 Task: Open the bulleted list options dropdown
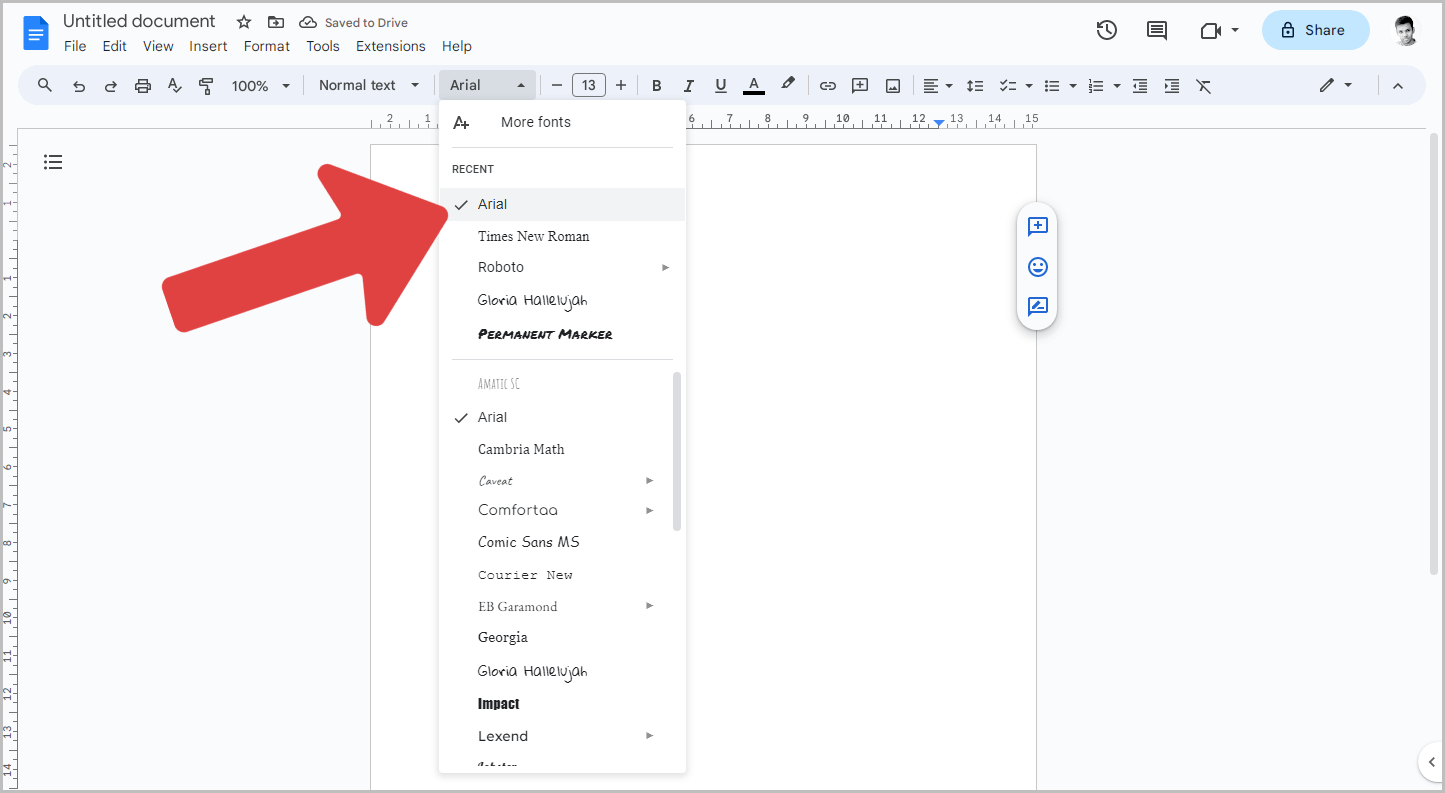tap(1060, 86)
